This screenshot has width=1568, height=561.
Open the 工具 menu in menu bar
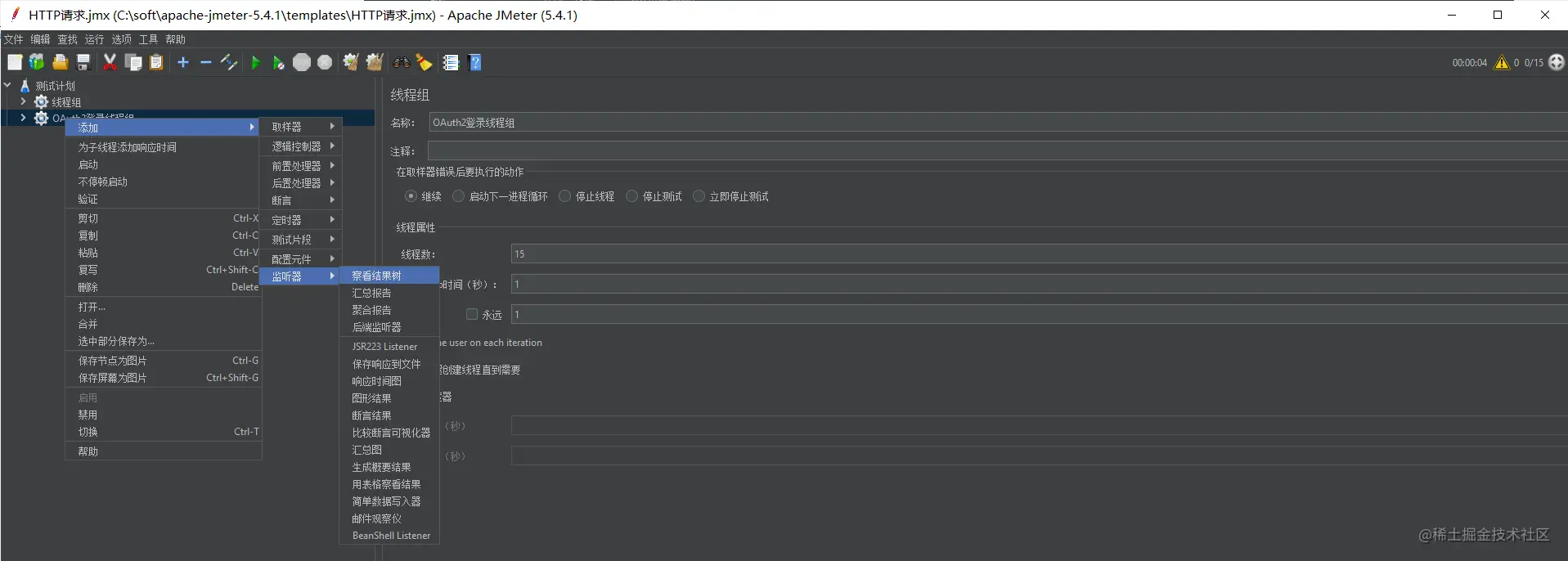click(x=148, y=39)
